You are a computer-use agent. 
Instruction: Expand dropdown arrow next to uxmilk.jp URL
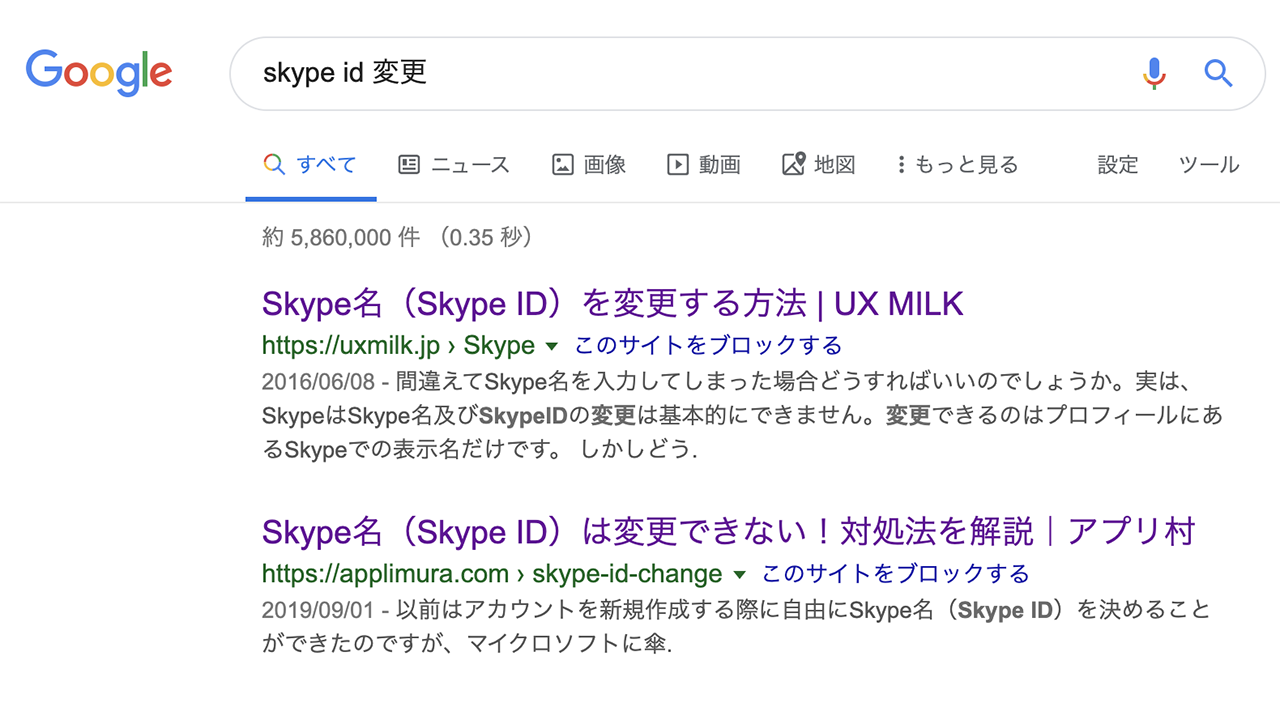click(x=551, y=347)
